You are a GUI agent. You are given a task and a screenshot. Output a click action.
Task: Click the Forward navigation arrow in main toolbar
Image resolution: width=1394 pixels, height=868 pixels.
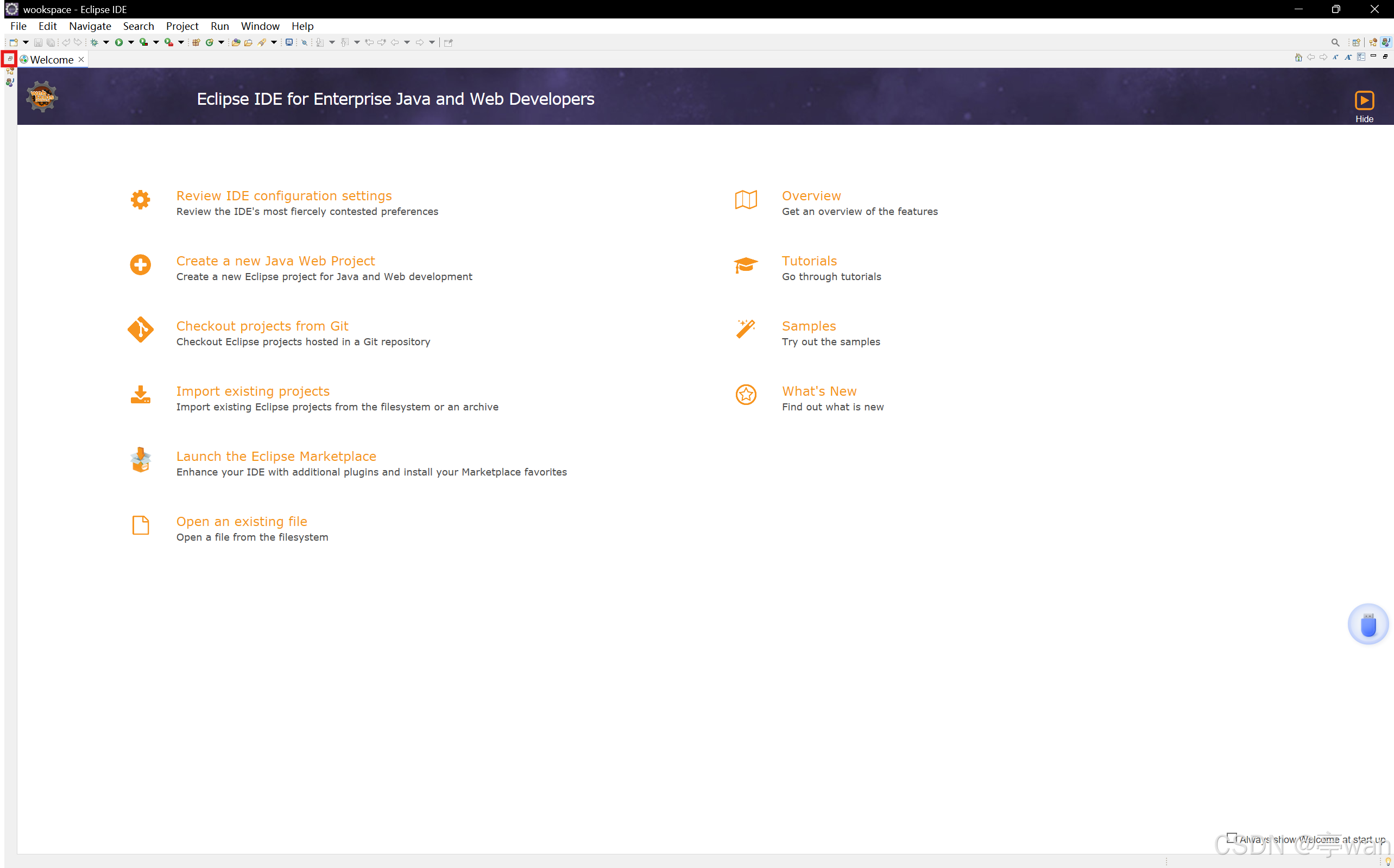pyautogui.click(x=420, y=42)
